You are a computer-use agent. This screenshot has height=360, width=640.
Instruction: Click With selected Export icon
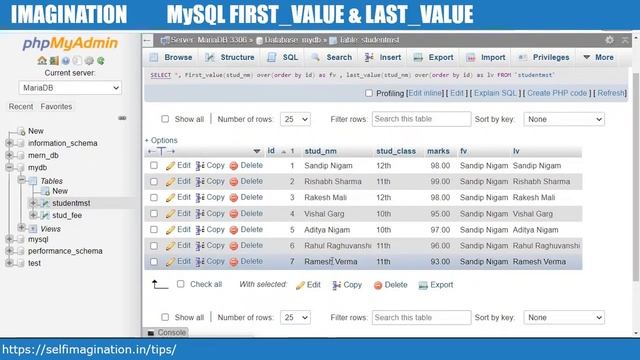pos(423,285)
